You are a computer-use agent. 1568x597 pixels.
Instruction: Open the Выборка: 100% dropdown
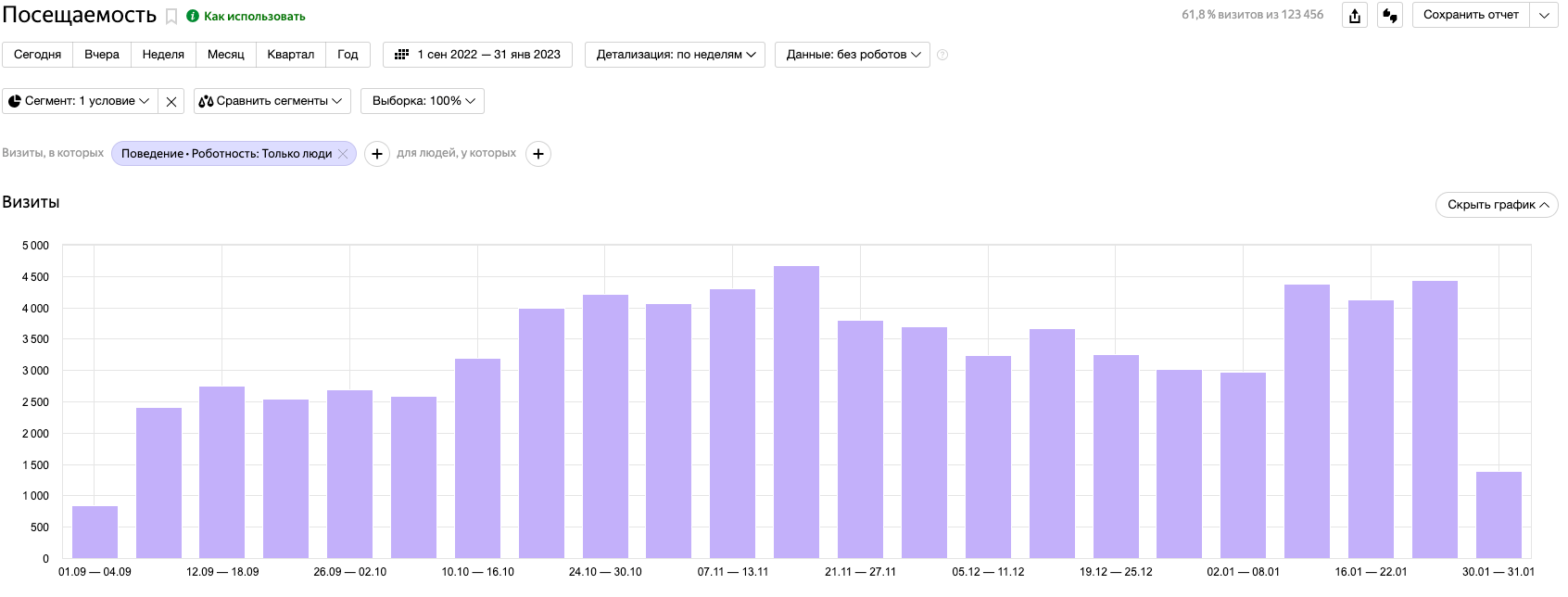423,101
